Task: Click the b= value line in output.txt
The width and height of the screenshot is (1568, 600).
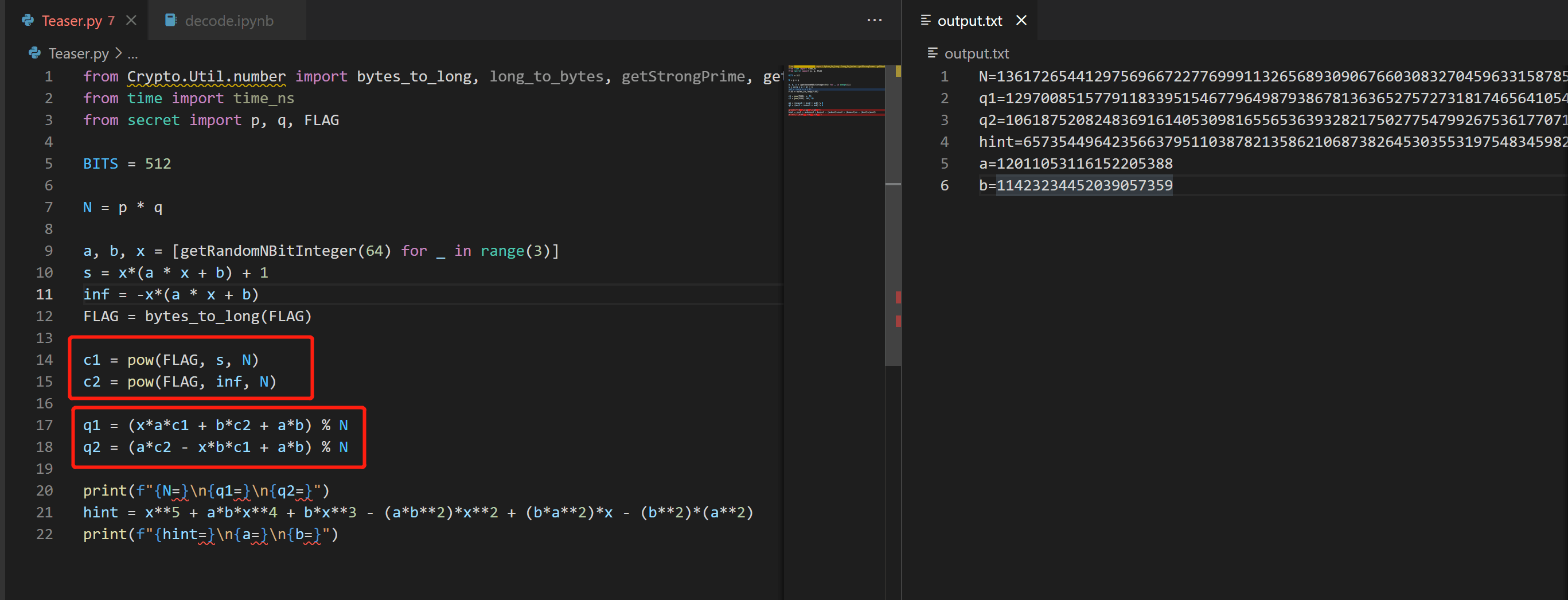Action: click(x=1075, y=186)
